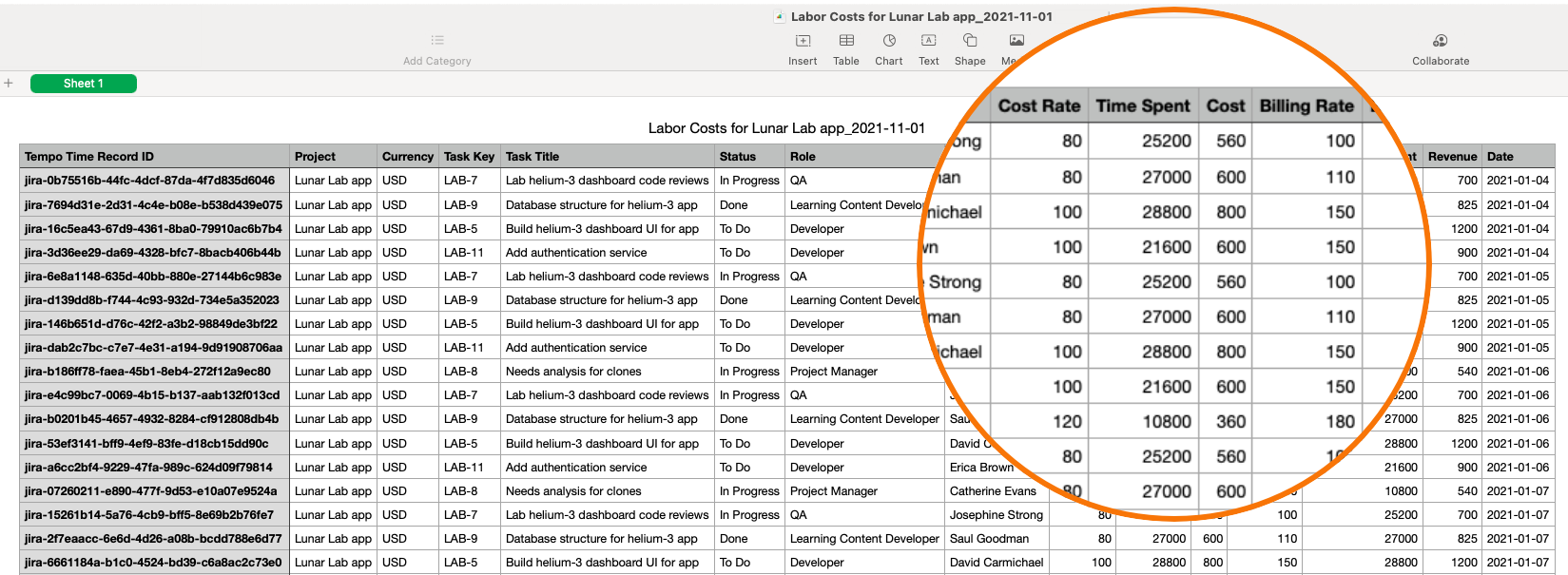Select cell jira-b0201b45-4657-4932-8284-cf912808db4b
Screen dimensions: 1568x575
154,419
